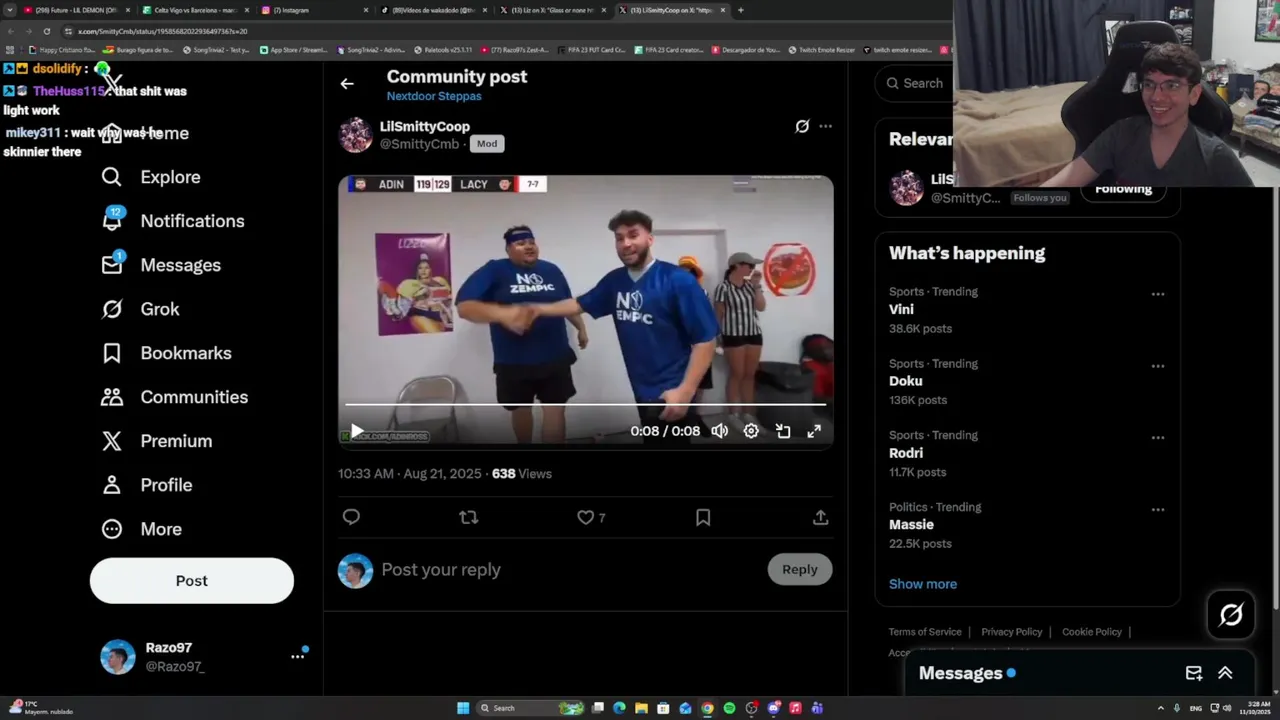
Task: Open the Cookie Policy link
Action: [1091, 632]
